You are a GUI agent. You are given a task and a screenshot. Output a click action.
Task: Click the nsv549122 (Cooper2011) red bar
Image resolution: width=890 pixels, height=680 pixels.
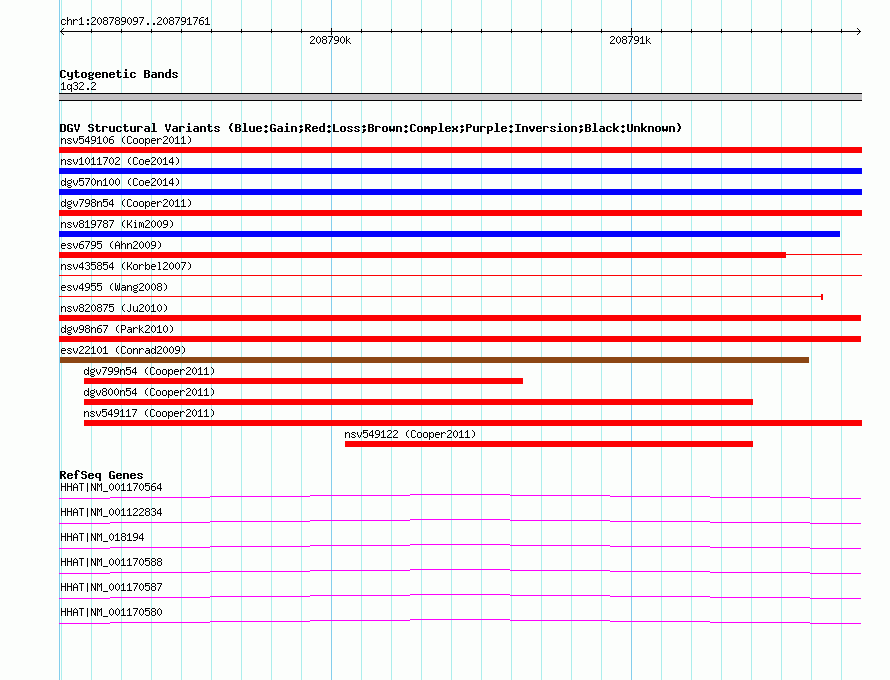click(549, 444)
